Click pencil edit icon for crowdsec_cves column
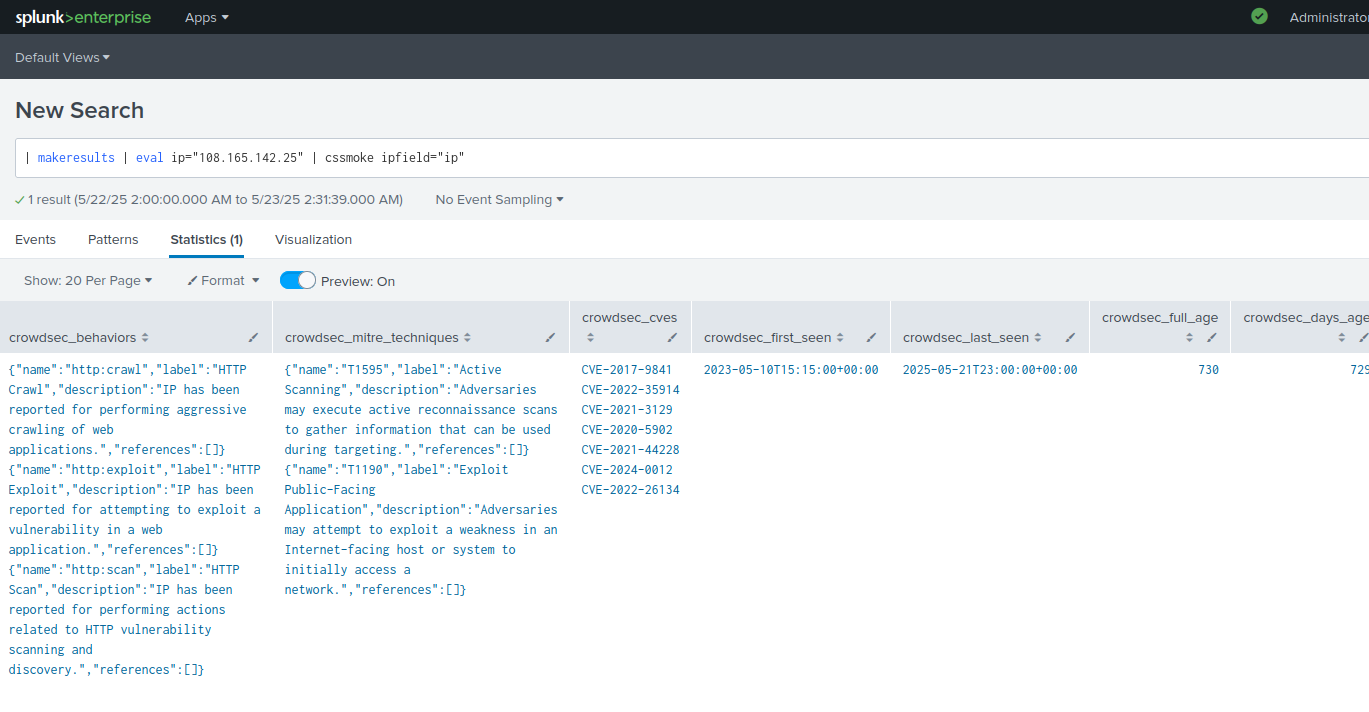 click(672, 338)
